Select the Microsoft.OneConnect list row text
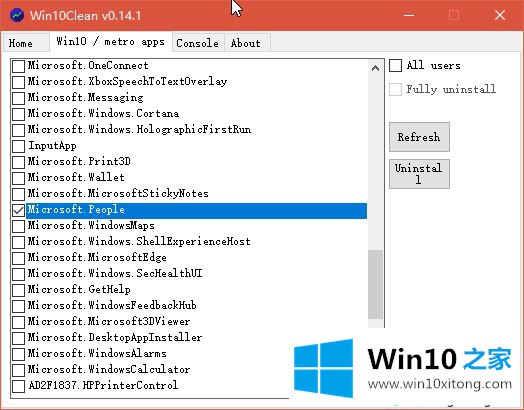This screenshot has width=524, height=410. [x=88, y=65]
